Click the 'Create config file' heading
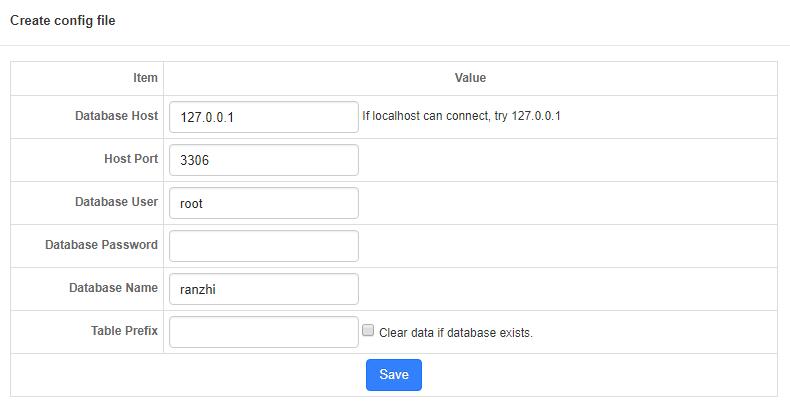790x407 pixels. 62,21
